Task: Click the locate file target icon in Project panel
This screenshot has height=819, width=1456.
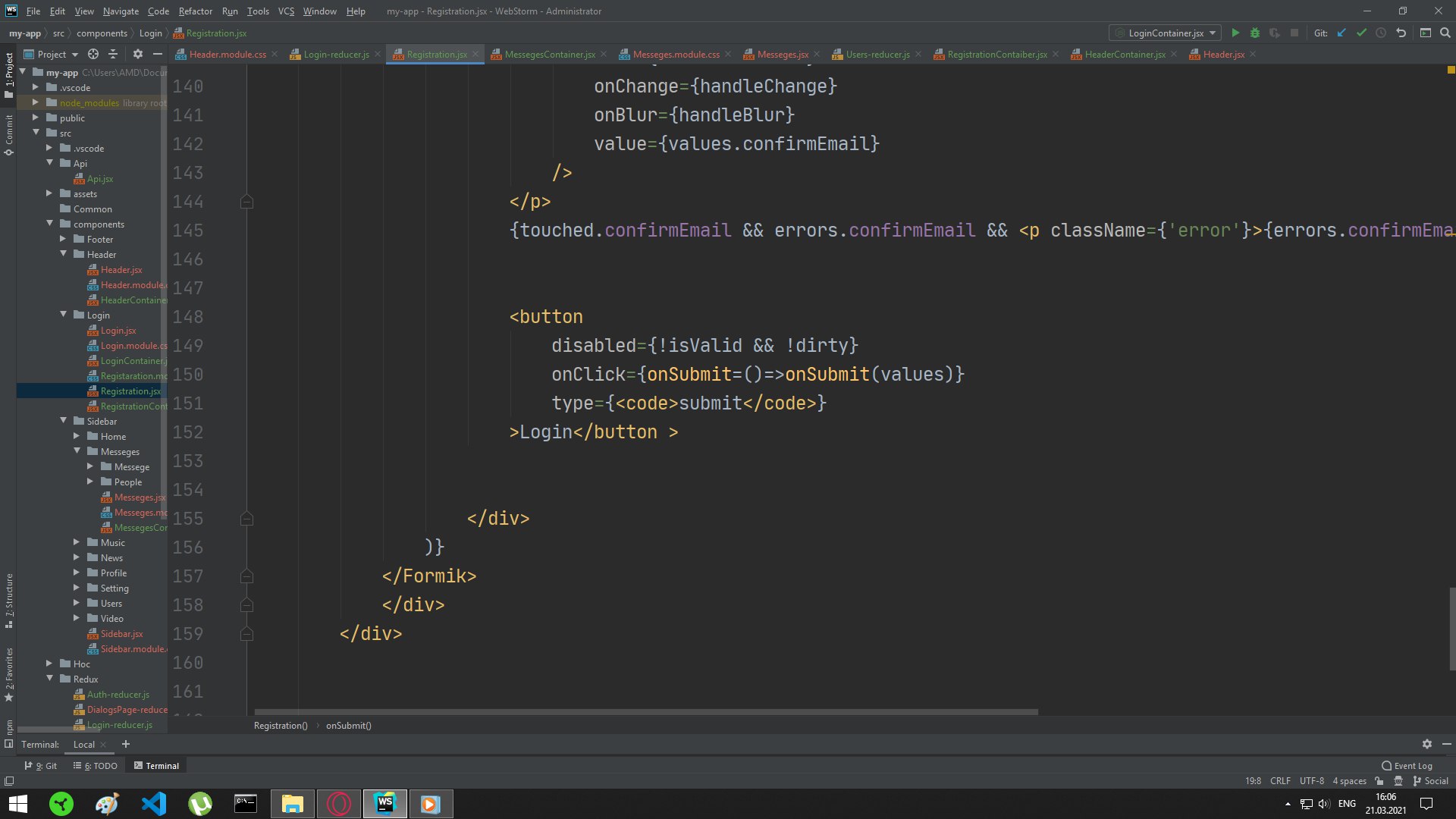Action: (93, 54)
